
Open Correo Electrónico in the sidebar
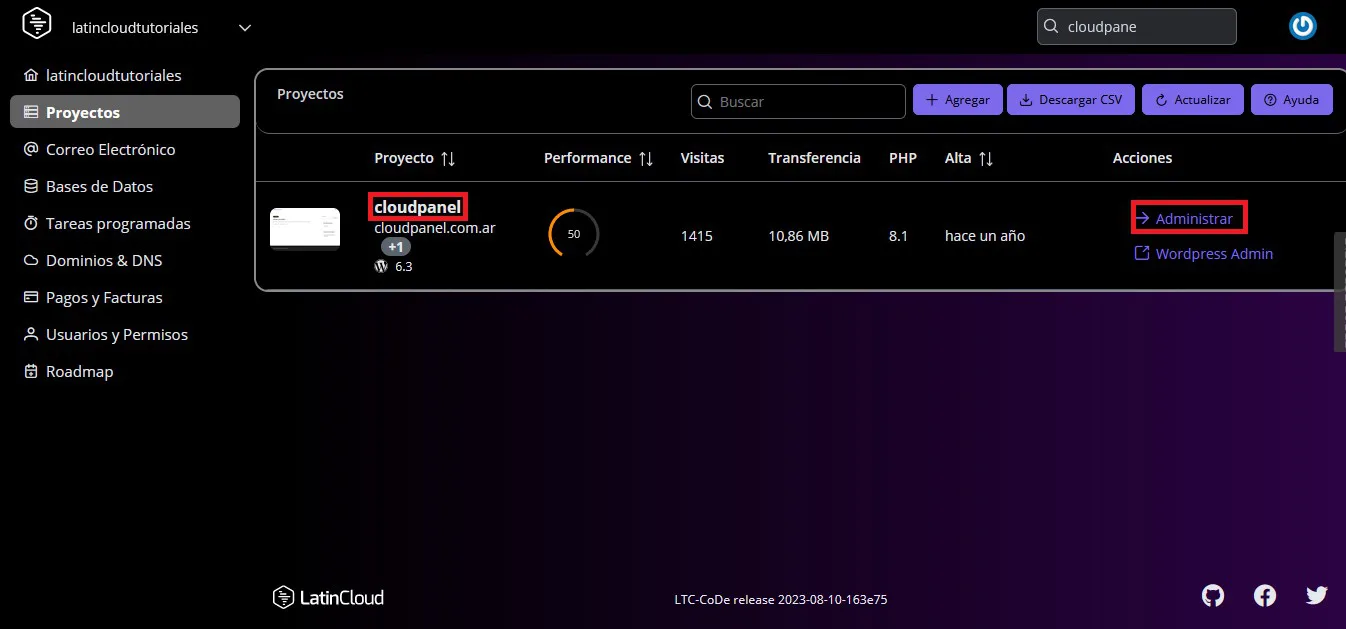point(110,150)
